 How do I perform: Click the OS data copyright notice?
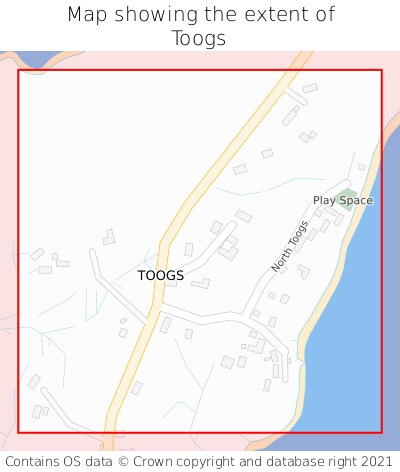tap(199, 462)
